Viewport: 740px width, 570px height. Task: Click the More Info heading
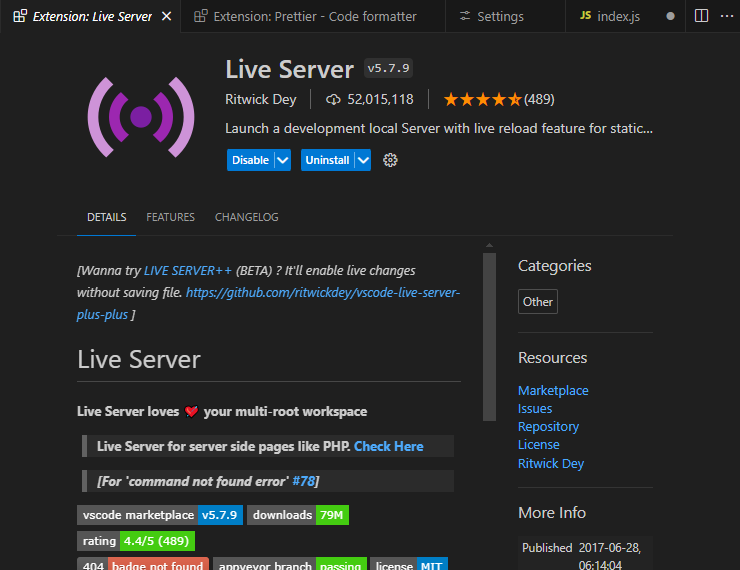click(x=552, y=512)
